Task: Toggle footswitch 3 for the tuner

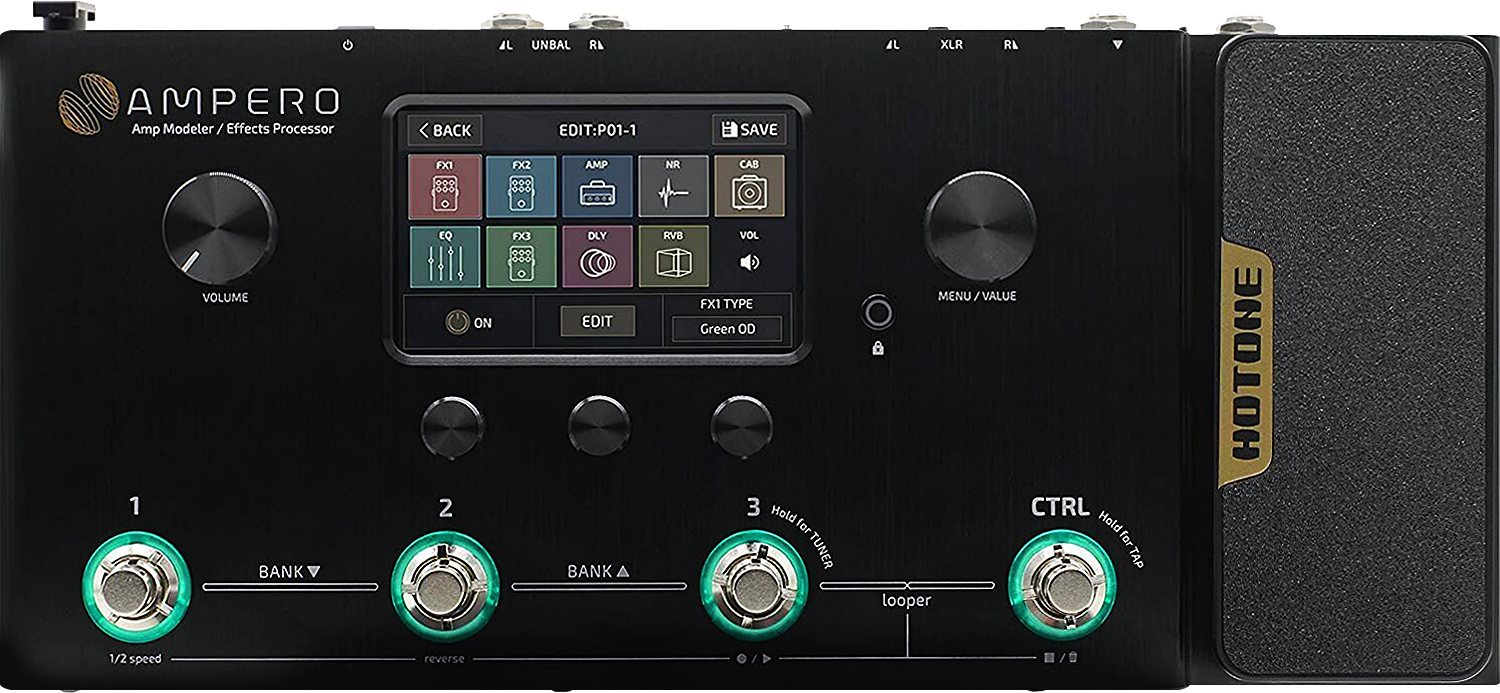Action: pyautogui.click(x=753, y=585)
